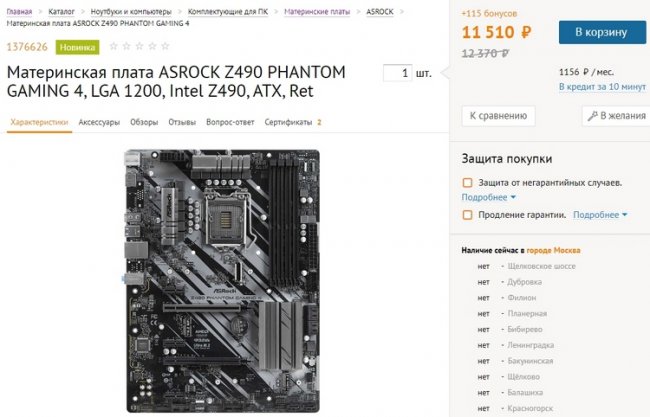Viewport: 650px width, 417px height.
Task: Select the «Вопрос-ответ» tab
Action: coord(230,122)
